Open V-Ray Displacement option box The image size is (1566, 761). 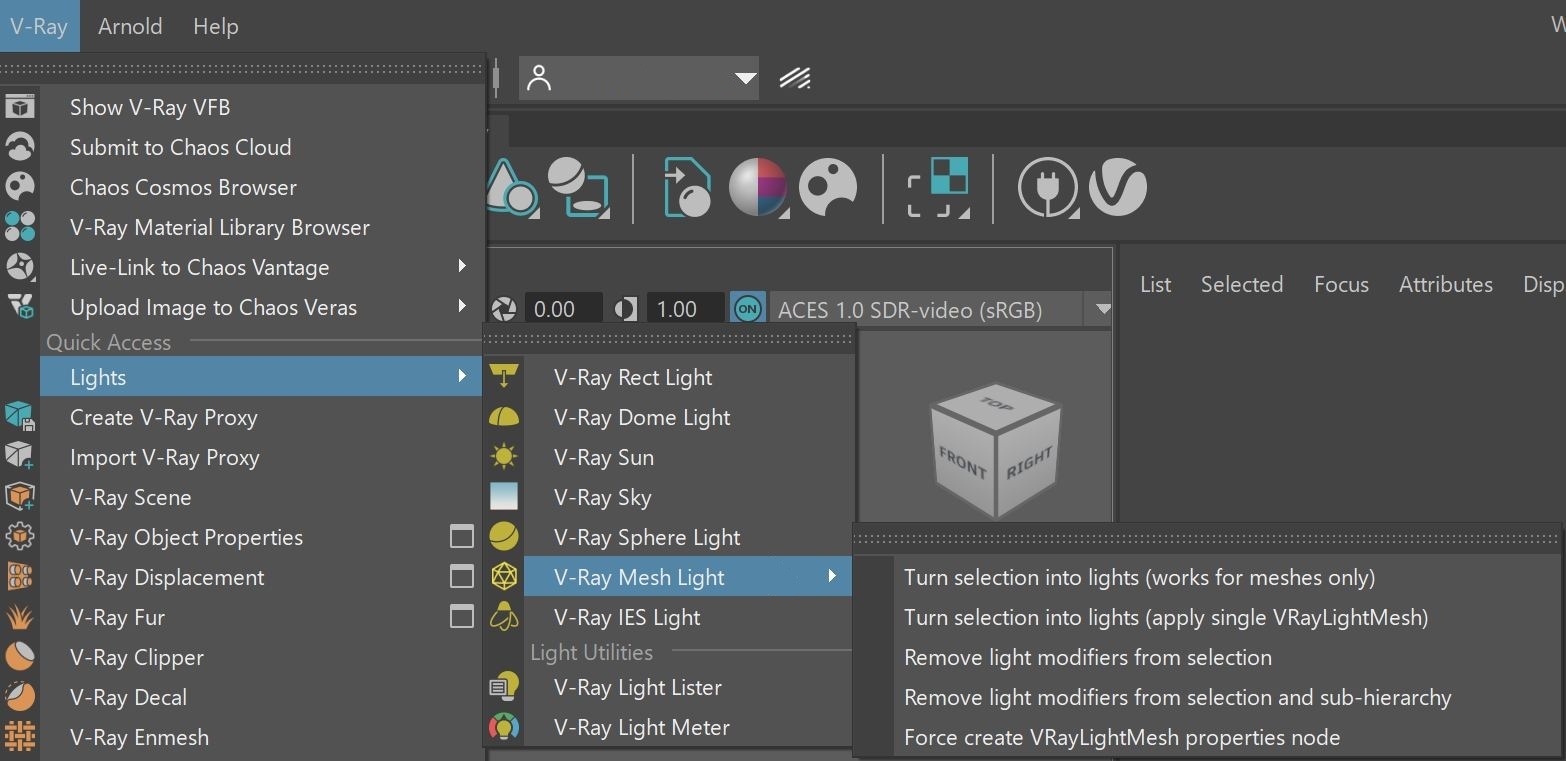(x=462, y=577)
